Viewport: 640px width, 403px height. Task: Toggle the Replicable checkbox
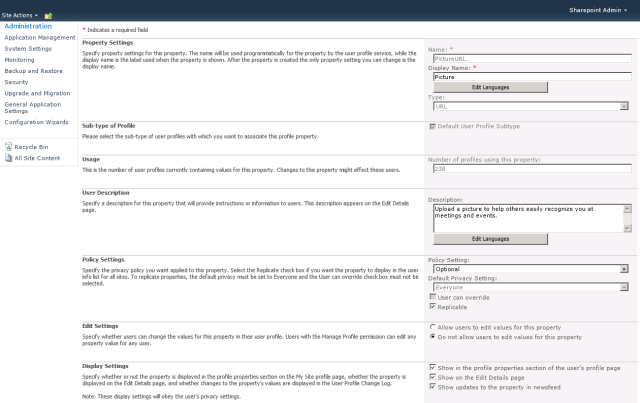(431, 307)
